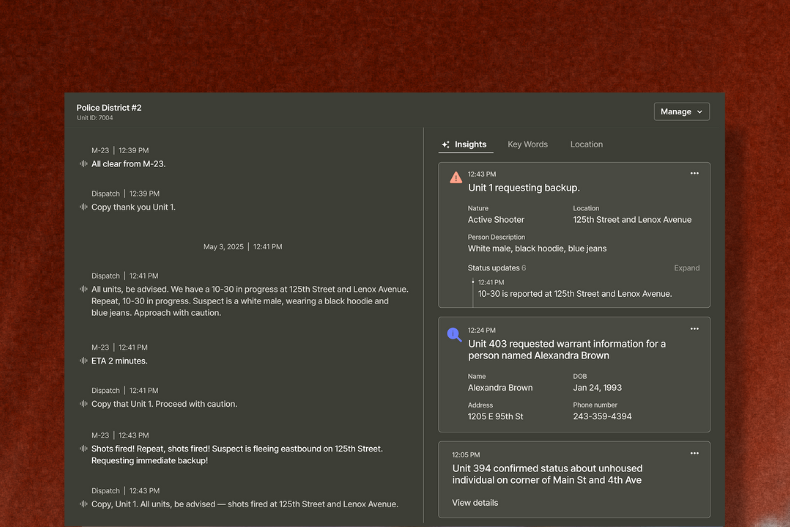
Task: Click waveform icon beside 'Copy thank you Unit 1'
Action: pos(84,207)
